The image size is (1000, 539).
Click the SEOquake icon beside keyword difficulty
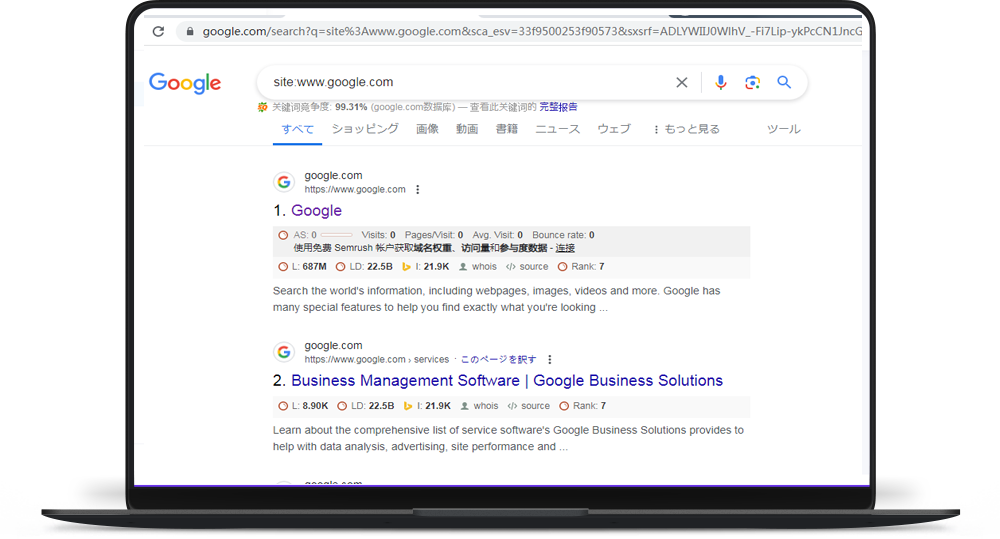point(262,107)
